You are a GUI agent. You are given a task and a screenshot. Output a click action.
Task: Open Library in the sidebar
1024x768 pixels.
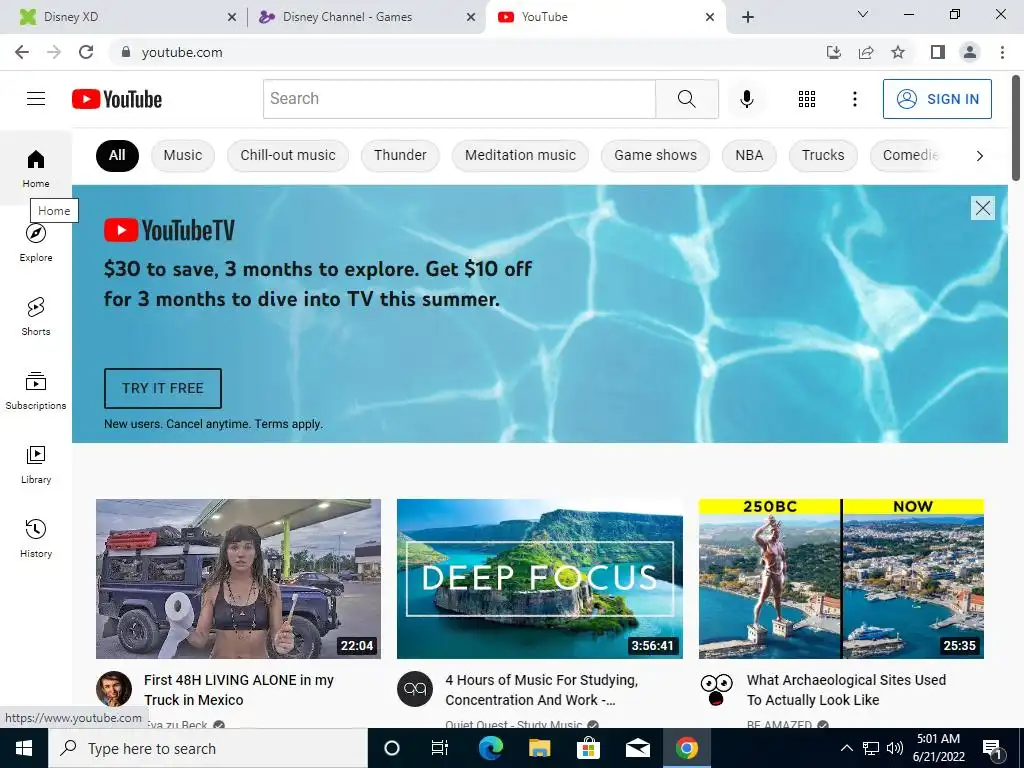pyautogui.click(x=36, y=464)
